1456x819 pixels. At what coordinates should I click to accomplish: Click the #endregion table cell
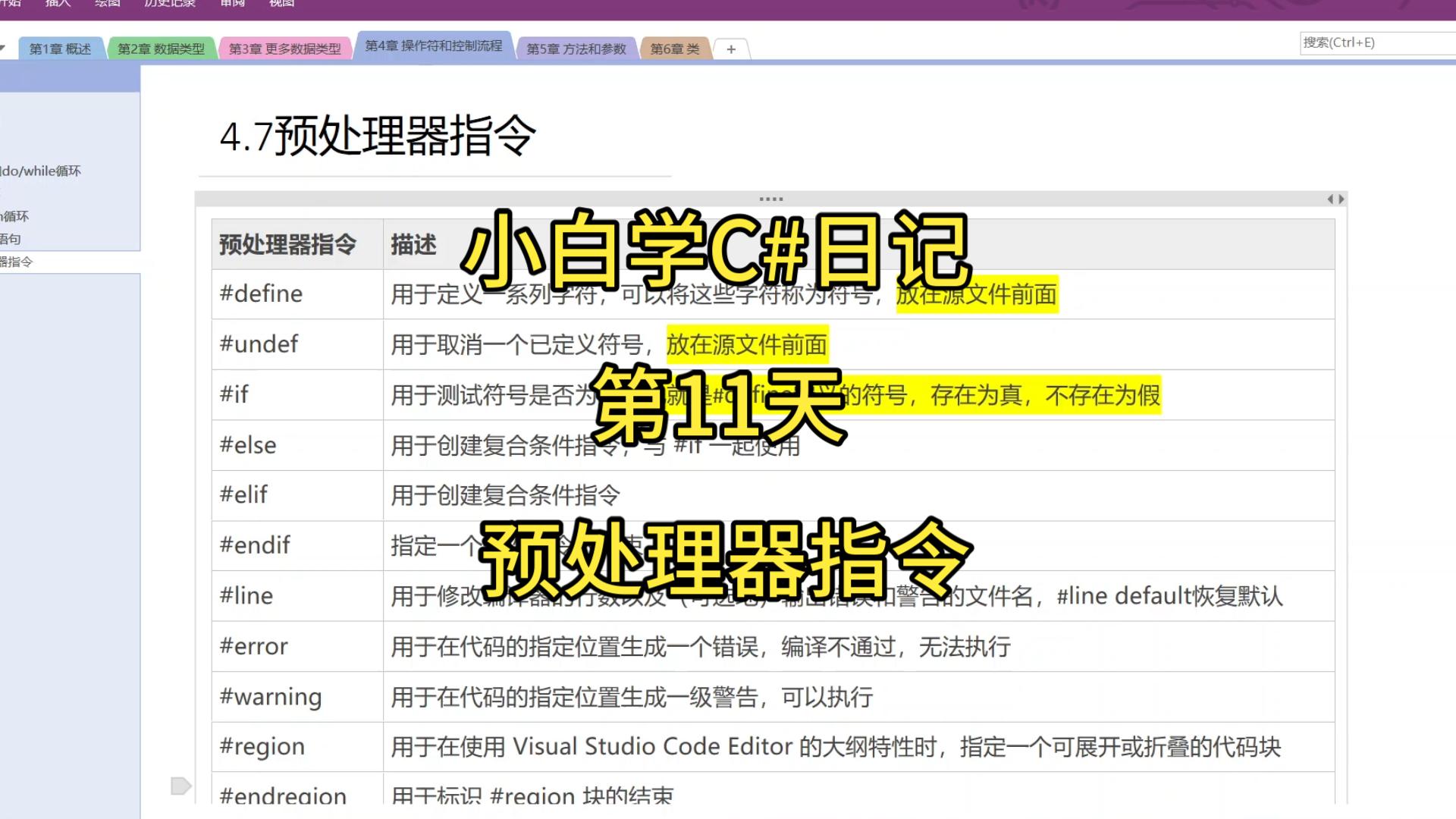click(297, 789)
